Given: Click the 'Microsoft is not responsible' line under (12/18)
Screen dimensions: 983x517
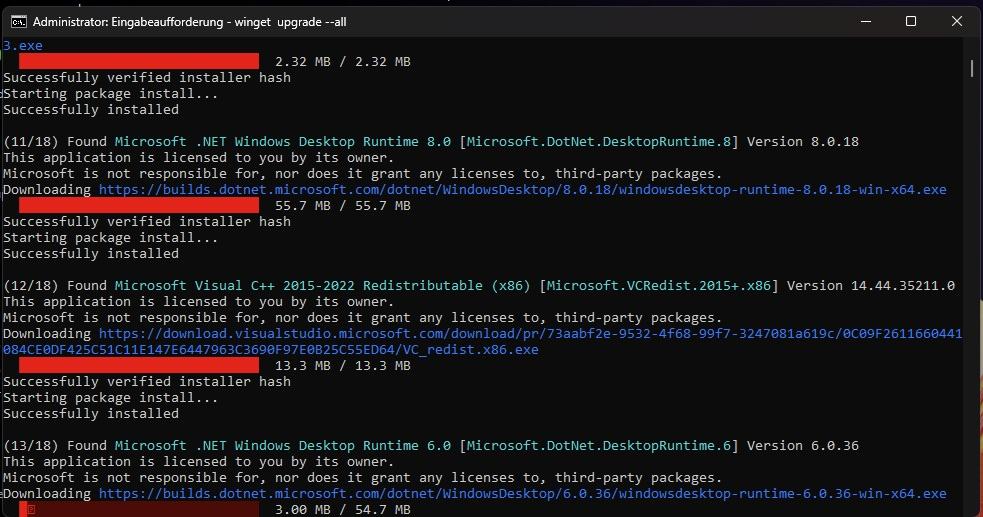Looking at the screenshot, I should click(362, 318).
